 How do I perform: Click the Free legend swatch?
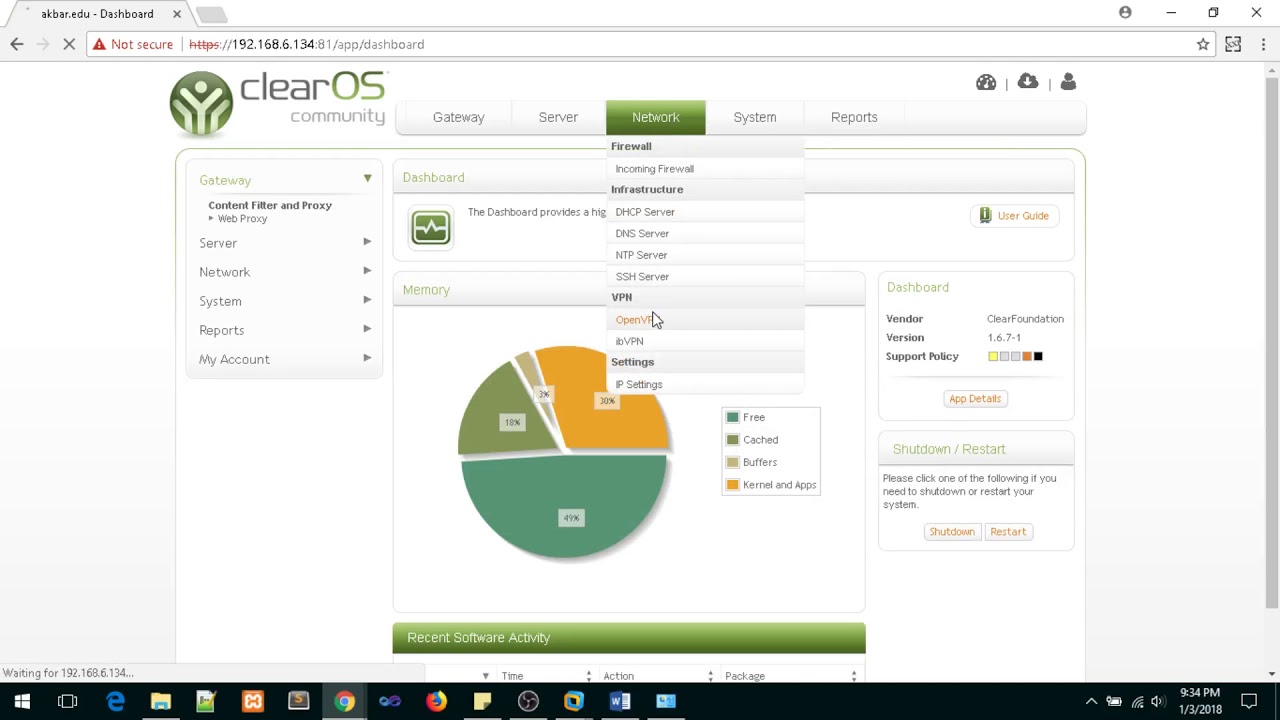pos(733,417)
